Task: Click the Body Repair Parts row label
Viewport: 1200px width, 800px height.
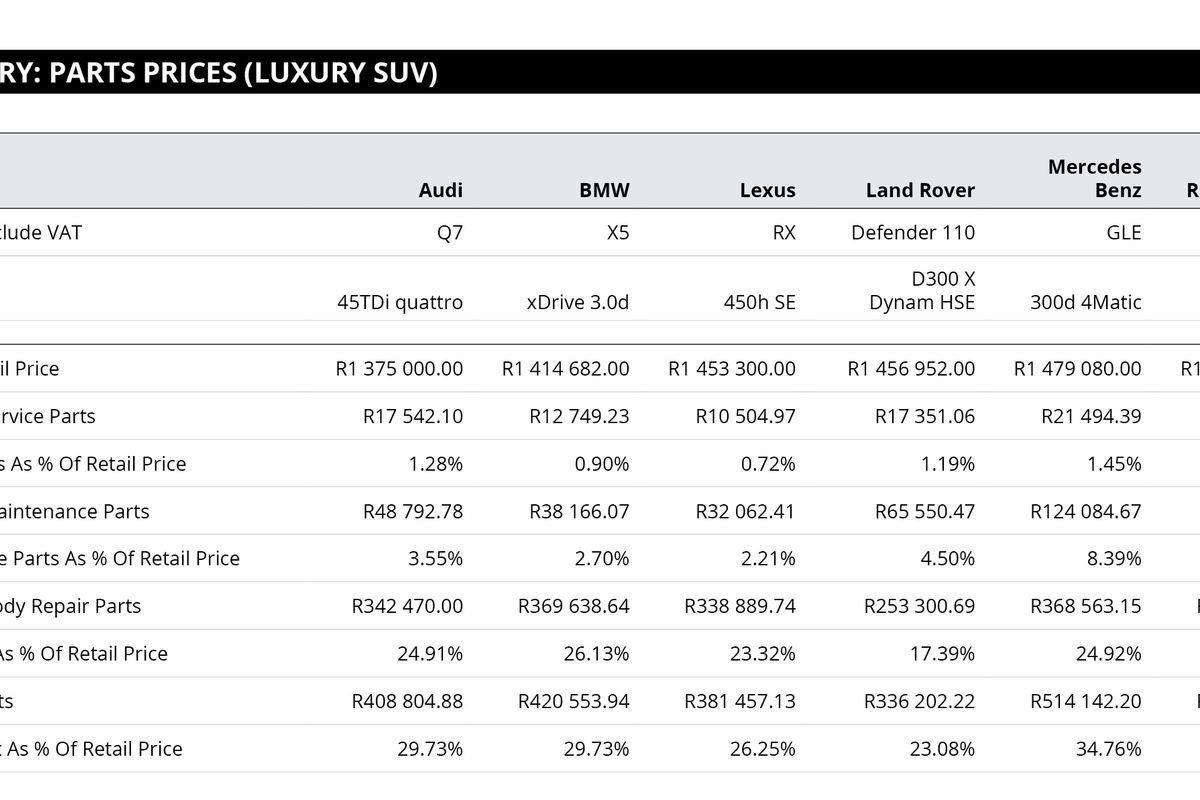Action: point(70,606)
